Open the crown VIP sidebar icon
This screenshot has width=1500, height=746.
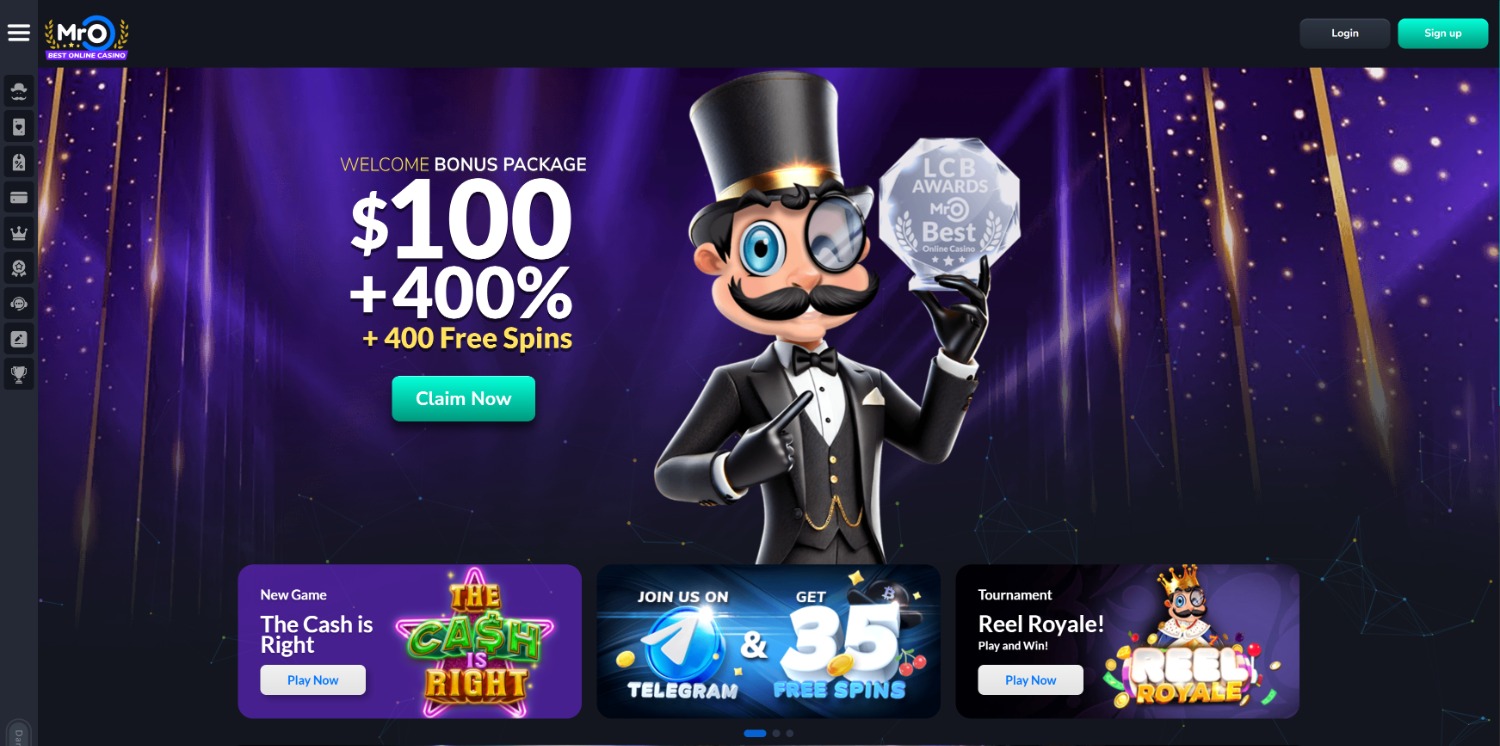click(19, 233)
